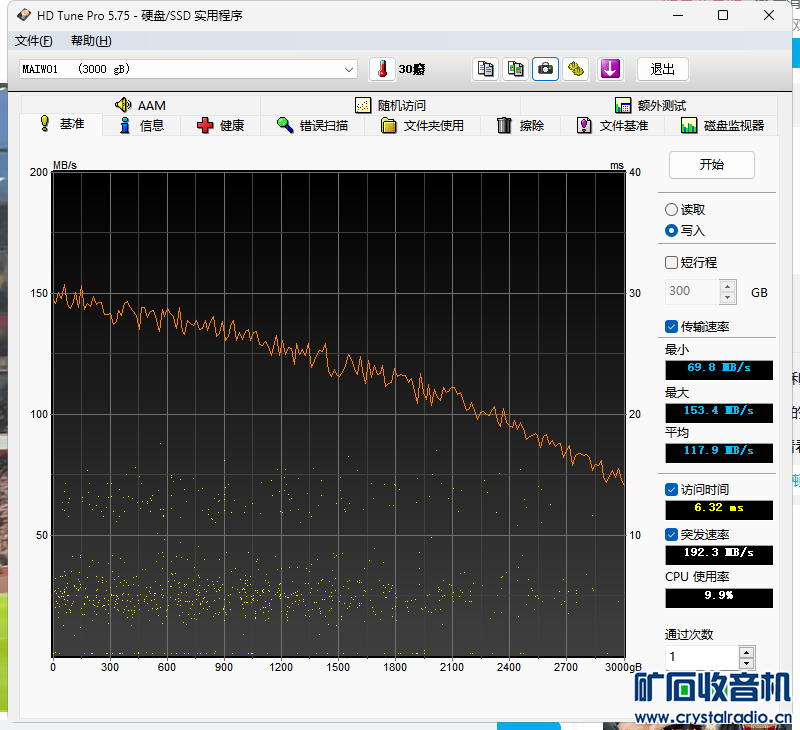
Task: Open the 文件(F) menu
Action: (34, 41)
